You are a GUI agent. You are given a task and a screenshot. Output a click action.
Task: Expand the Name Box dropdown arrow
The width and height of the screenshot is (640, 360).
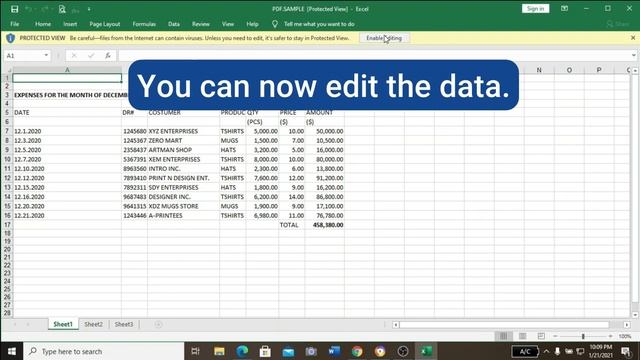coord(46,56)
